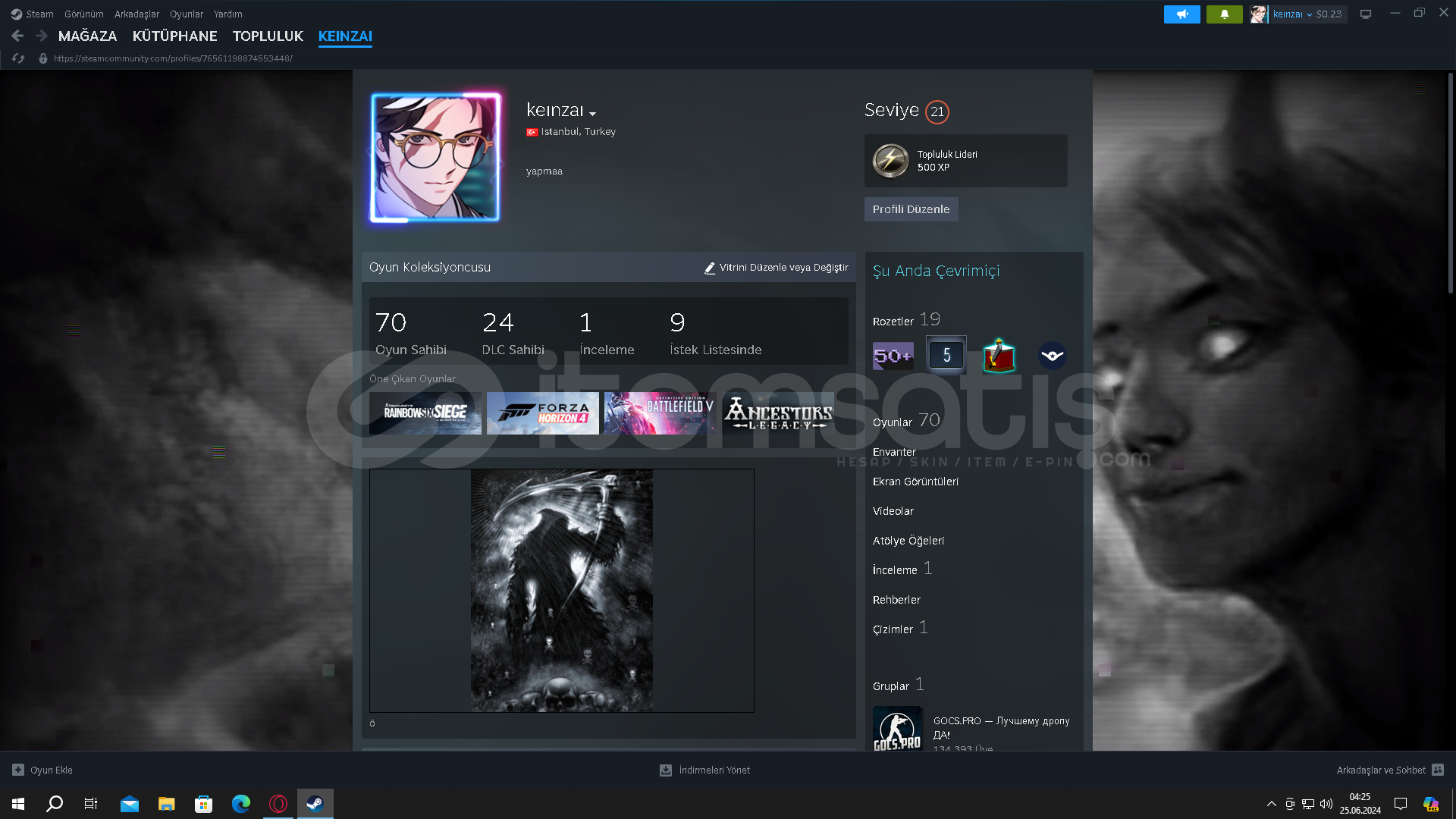Screen dimensions: 1456x819
Task: Open Arkadaşlar ve Sohbet friends icon
Action: [1438, 770]
